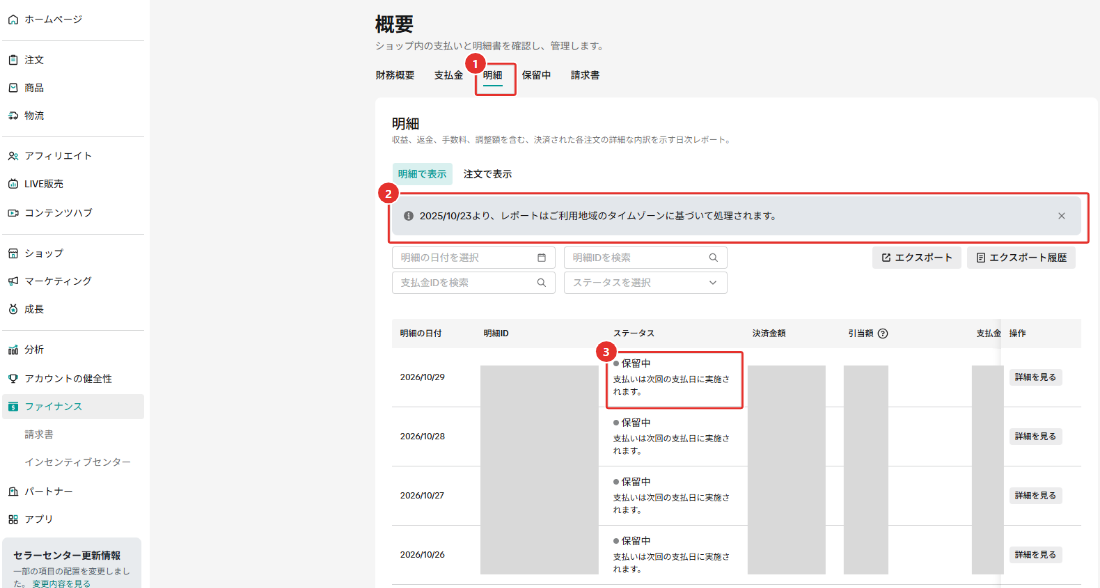Click the search icon in 支払金ID field
Viewport: 1100px width, 588px height.
[542, 283]
